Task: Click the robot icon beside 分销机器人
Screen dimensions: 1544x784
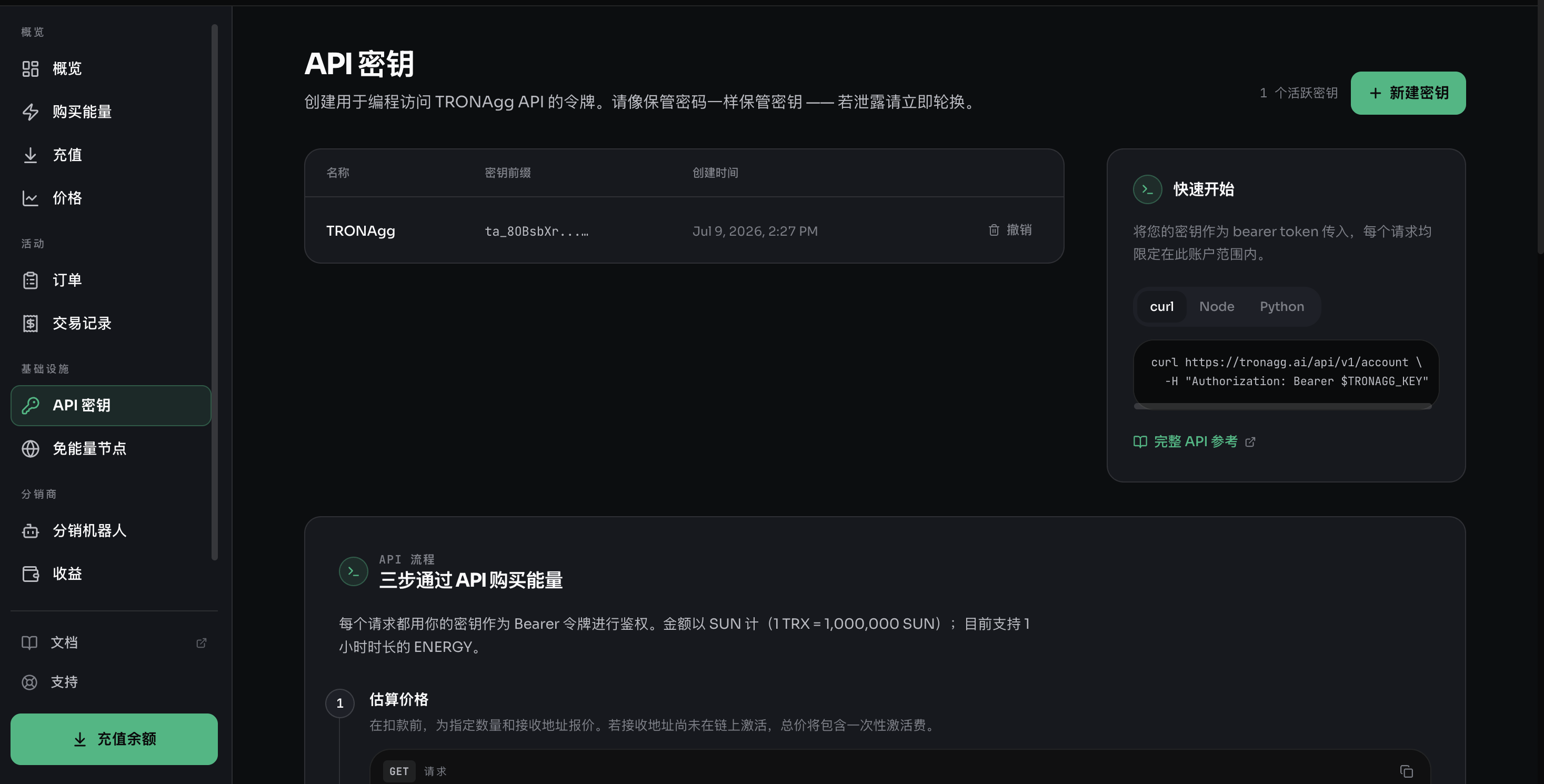Action: pyautogui.click(x=30, y=530)
